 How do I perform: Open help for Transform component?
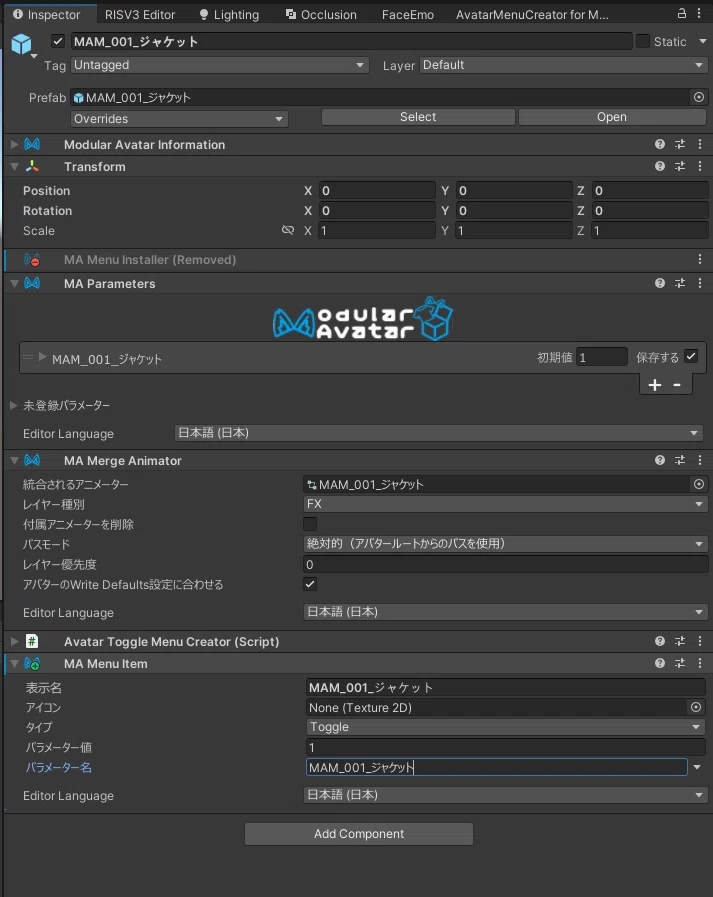(x=660, y=166)
